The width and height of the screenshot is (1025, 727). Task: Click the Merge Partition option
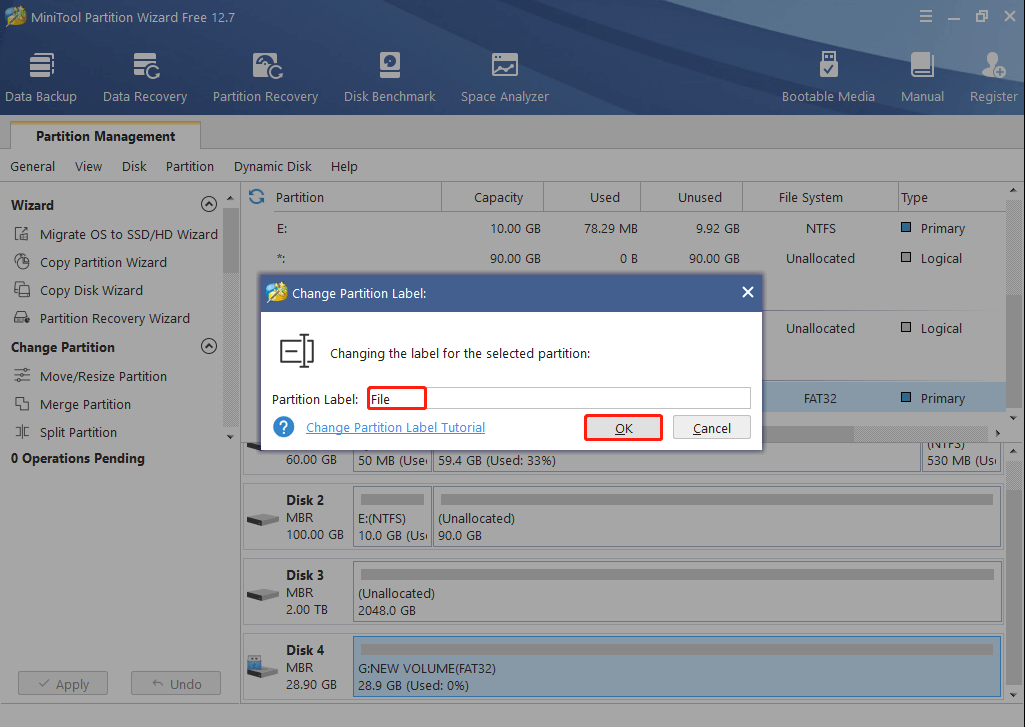[85, 404]
